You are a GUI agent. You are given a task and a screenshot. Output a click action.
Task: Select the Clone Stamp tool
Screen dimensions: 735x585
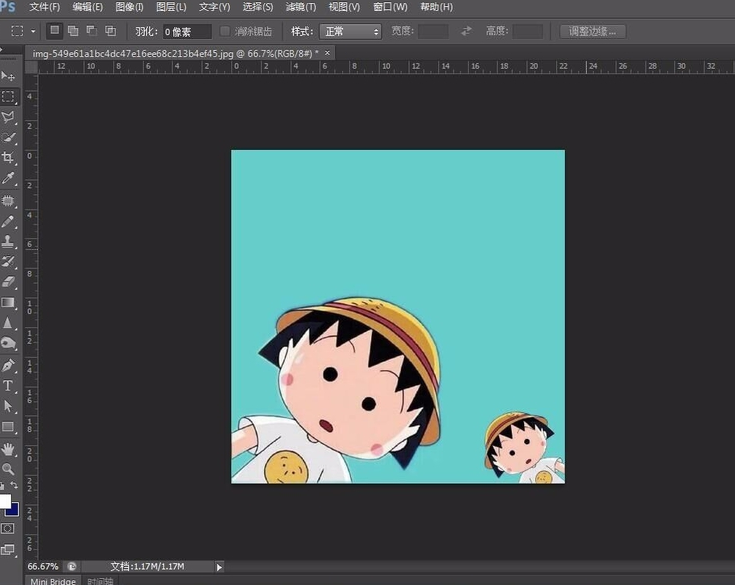[x=8, y=241]
